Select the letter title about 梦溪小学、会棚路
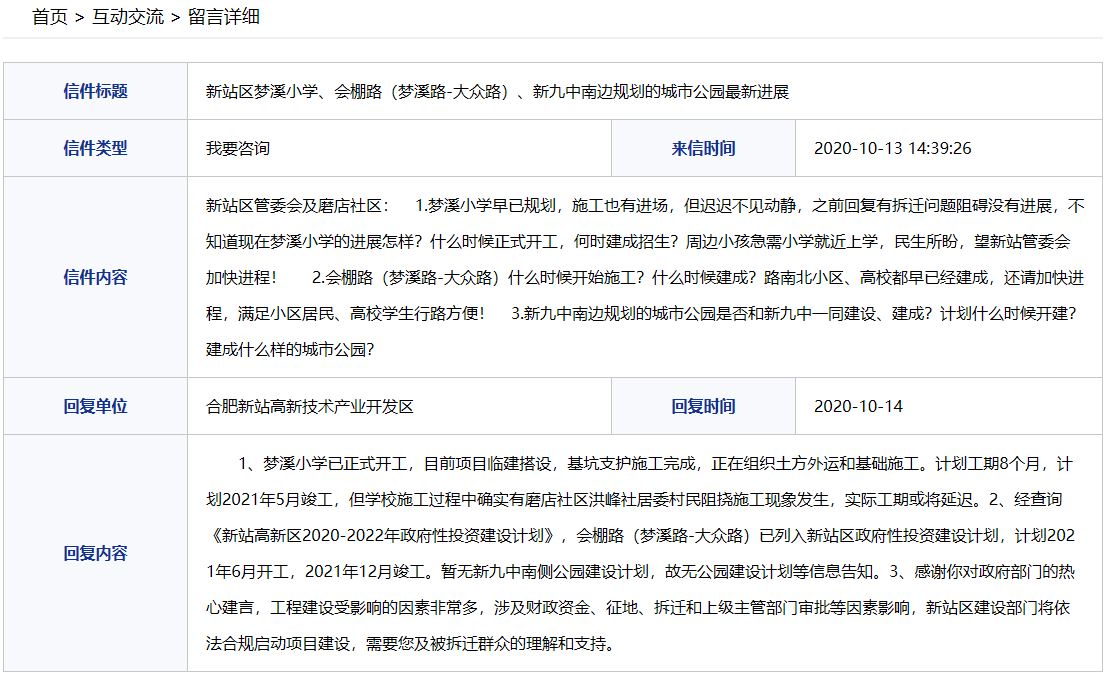This screenshot has height=676, width=1108. click(x=497, y=92)
